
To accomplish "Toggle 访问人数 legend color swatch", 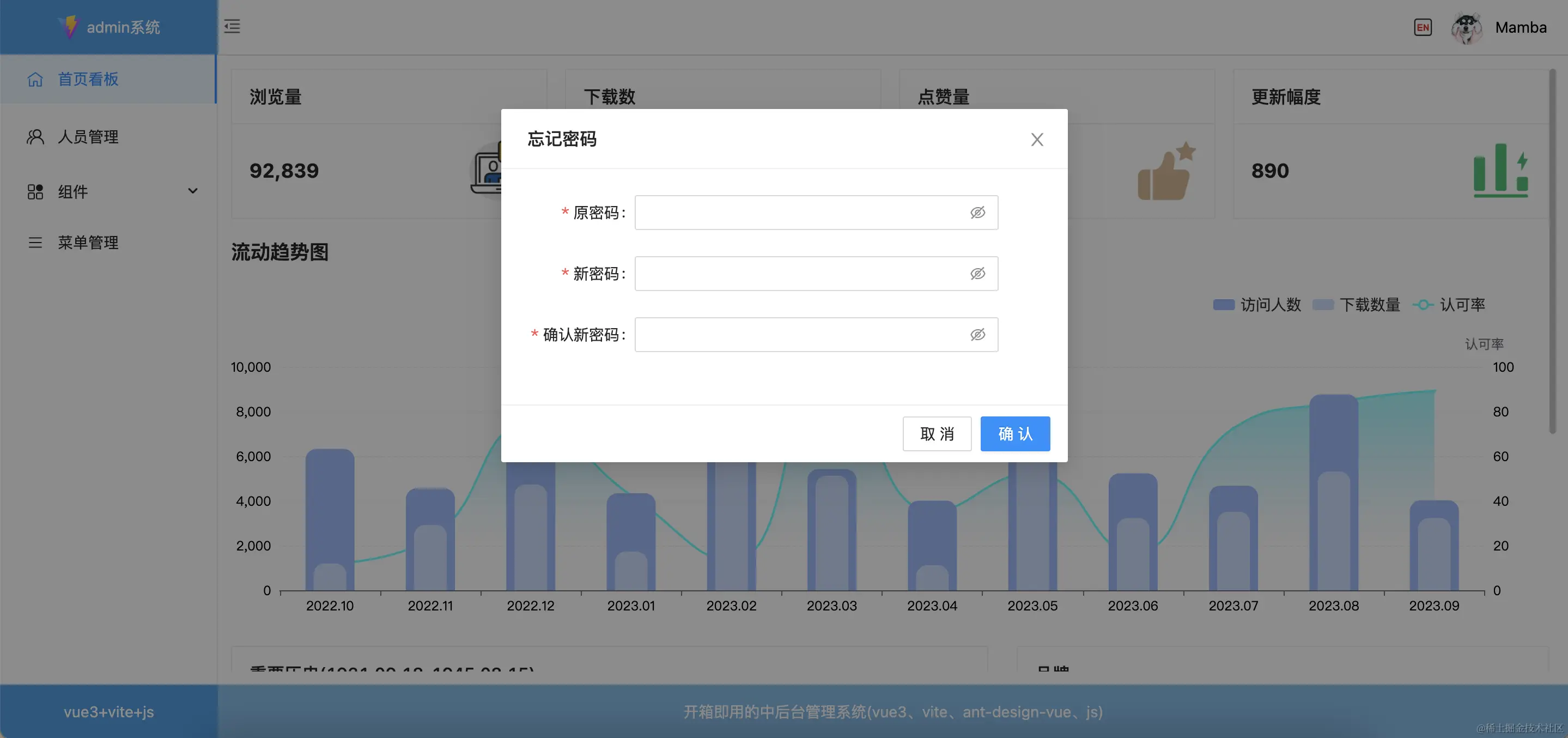I will [1223, 305].
